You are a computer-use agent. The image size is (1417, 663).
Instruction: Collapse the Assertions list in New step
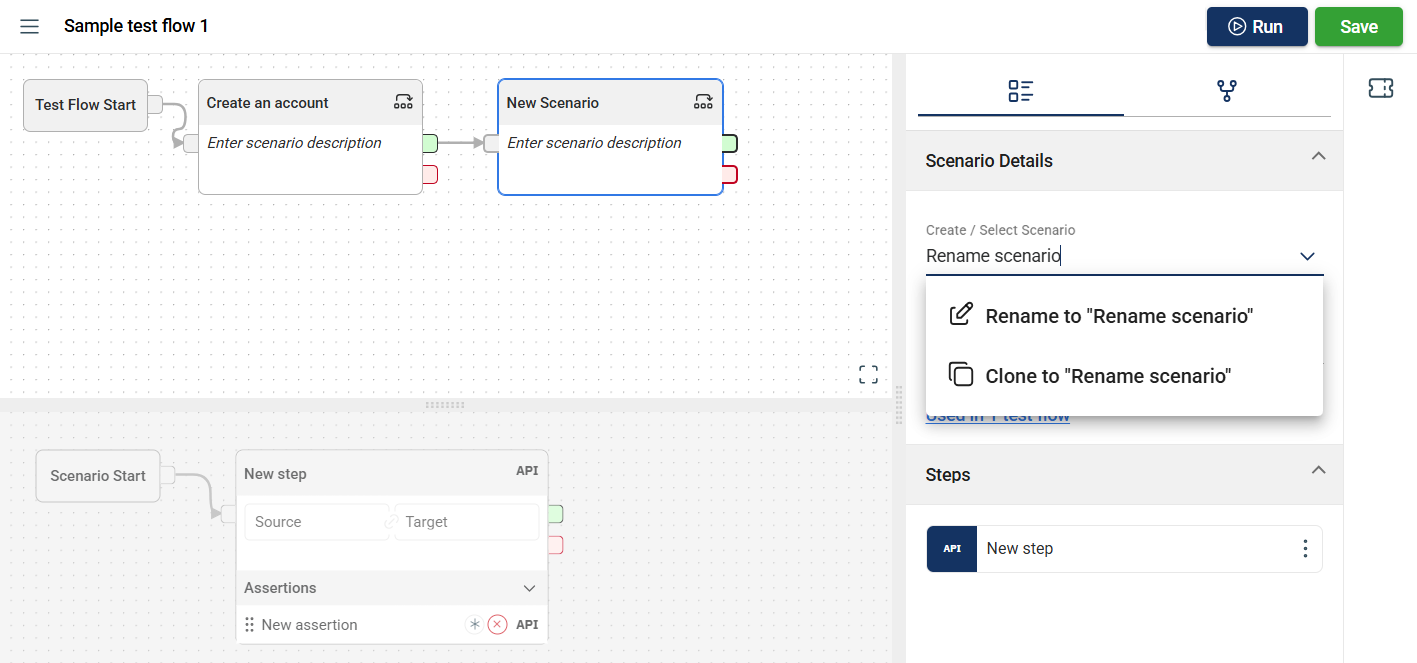[x=530, y=588]
